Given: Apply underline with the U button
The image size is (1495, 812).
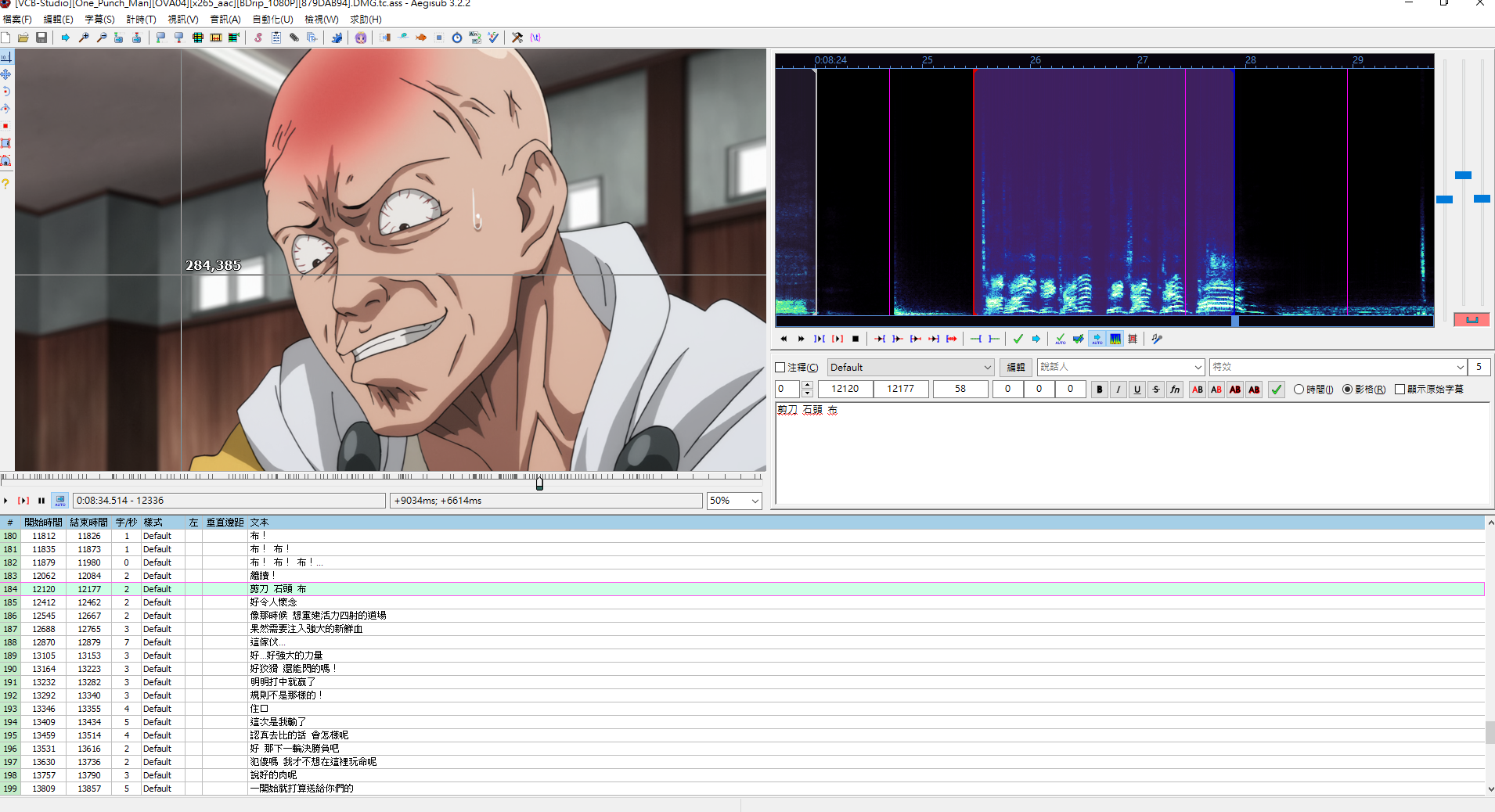Looking at the screenshot, I should pos(1137,390).
